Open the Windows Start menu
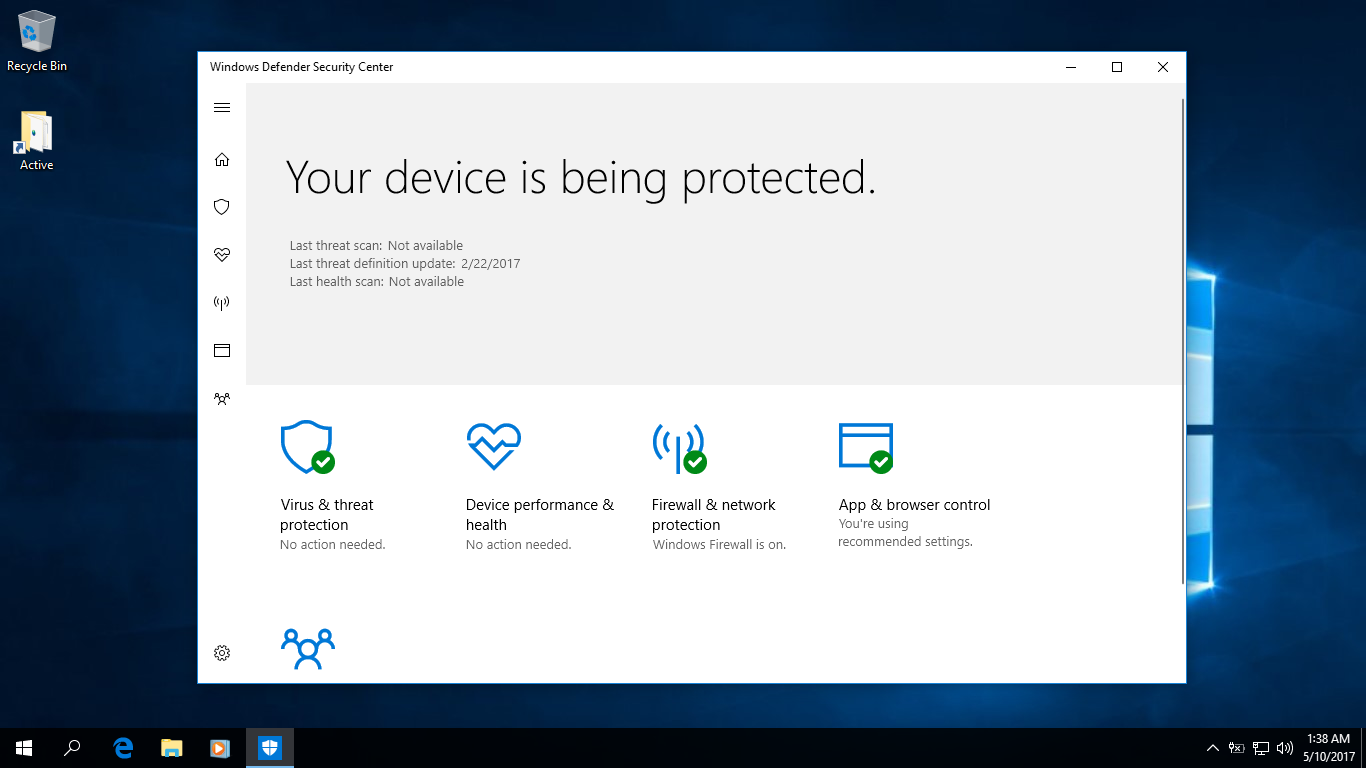Image resolution: width=1366 pixels, height=768 pixels. click(24, 748)
